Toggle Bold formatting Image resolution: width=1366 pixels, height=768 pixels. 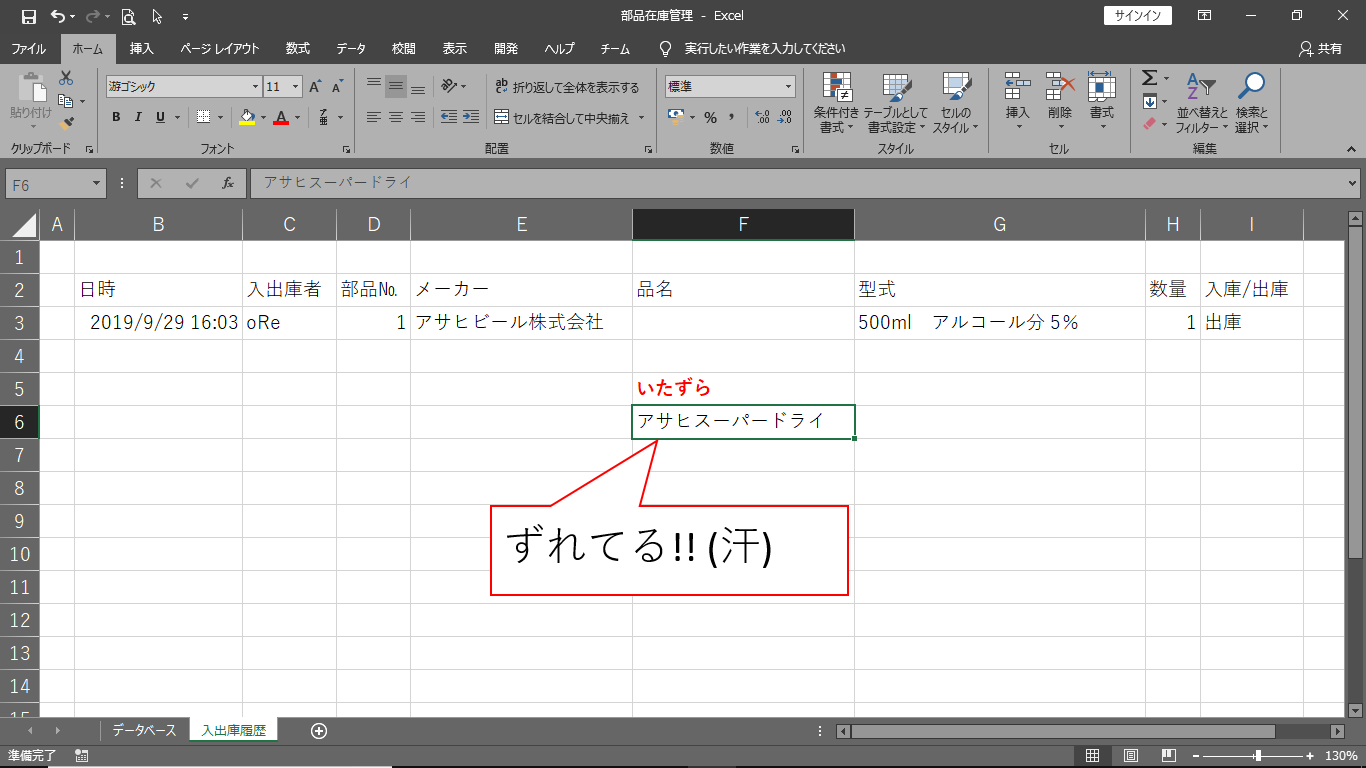point(116,117)
